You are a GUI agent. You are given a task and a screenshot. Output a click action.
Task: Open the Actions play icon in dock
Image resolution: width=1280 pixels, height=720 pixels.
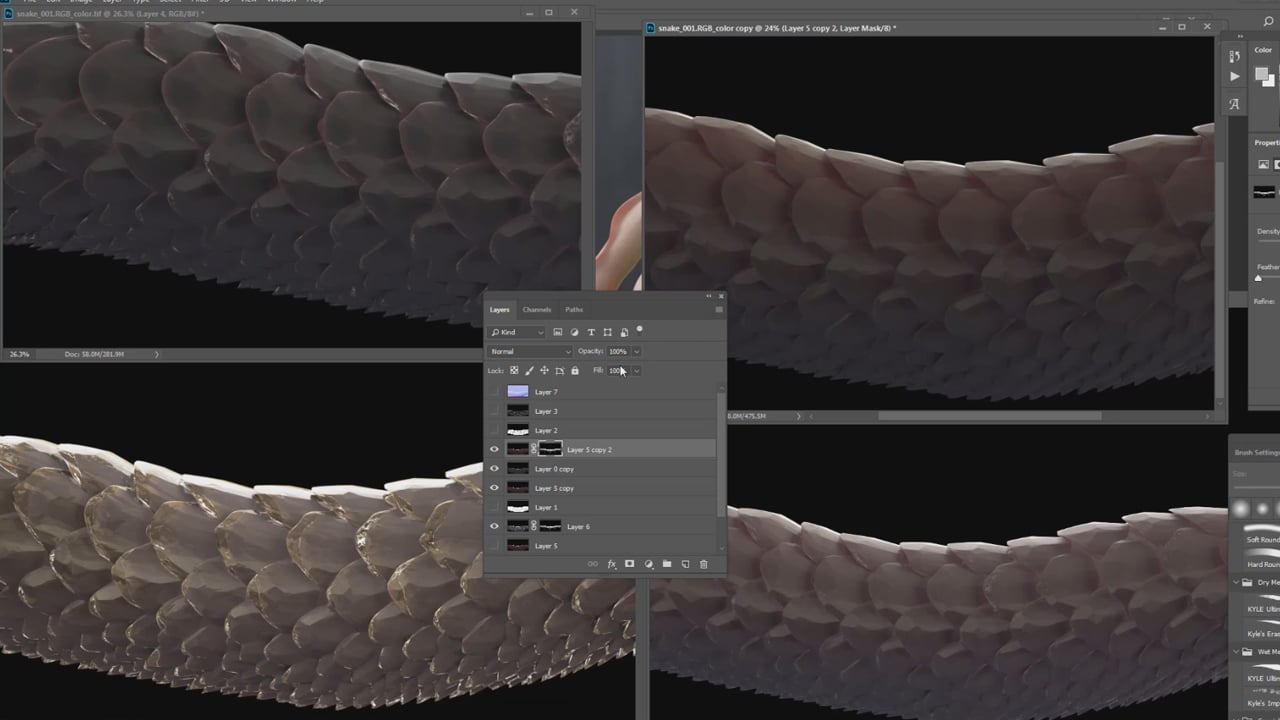click(1234, 77)
